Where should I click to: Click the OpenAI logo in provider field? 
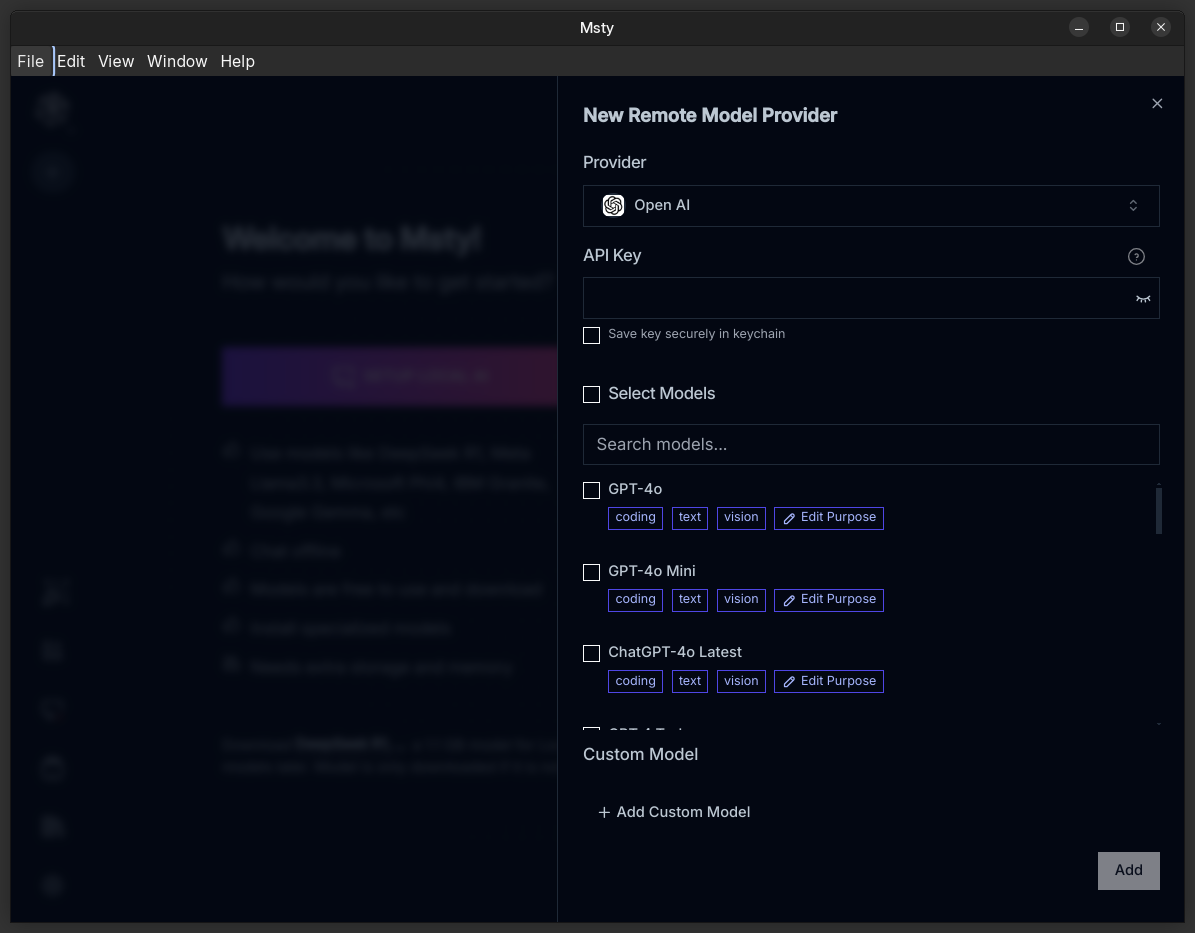tap(613, 205)
